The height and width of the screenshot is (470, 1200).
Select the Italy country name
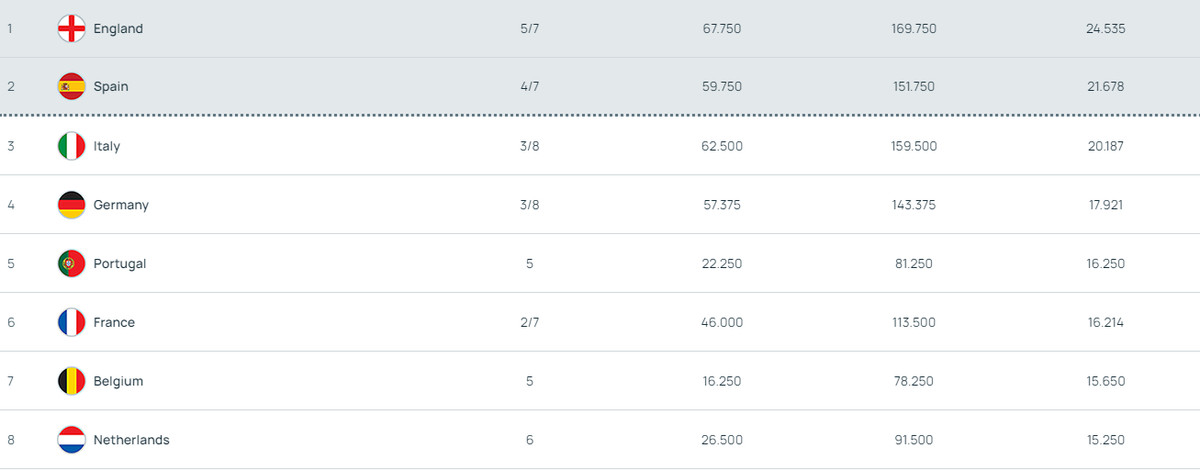coord(107,146)
